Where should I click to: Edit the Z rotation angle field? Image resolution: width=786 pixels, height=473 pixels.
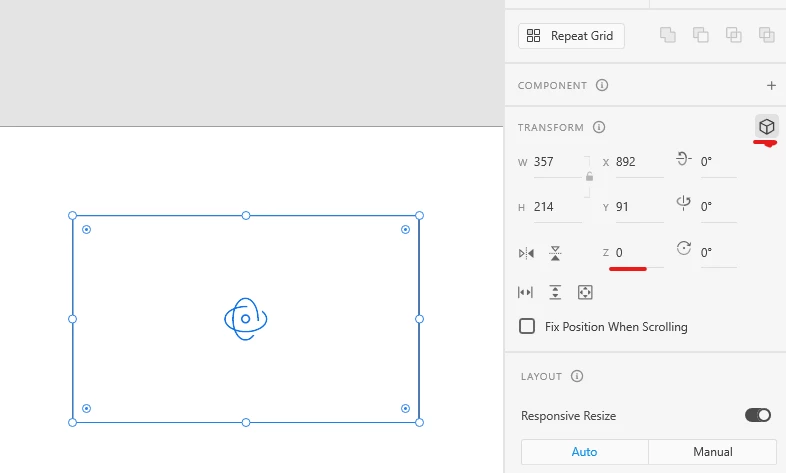point(718,253)
